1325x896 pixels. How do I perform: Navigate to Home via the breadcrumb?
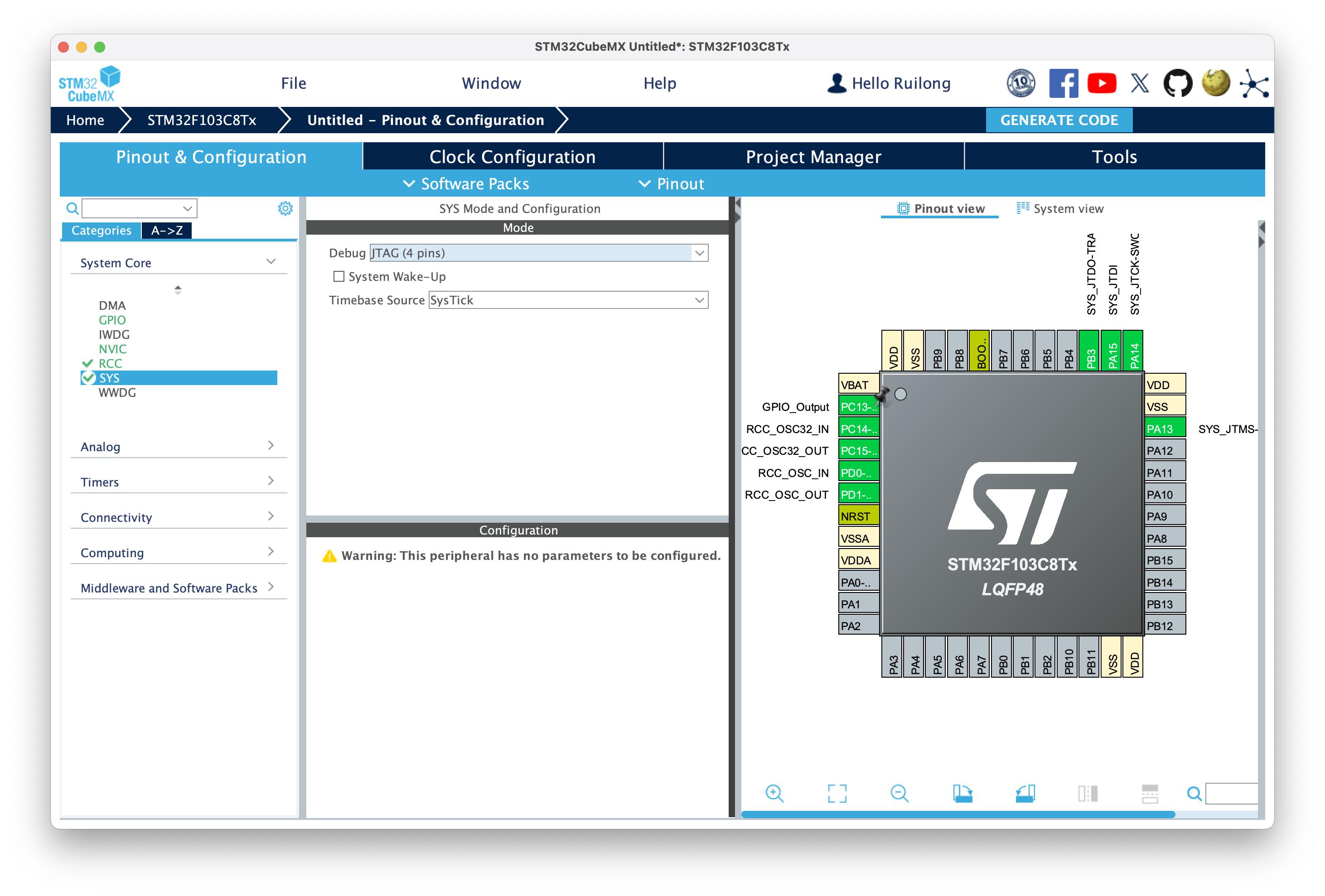[x=84, y=120]
